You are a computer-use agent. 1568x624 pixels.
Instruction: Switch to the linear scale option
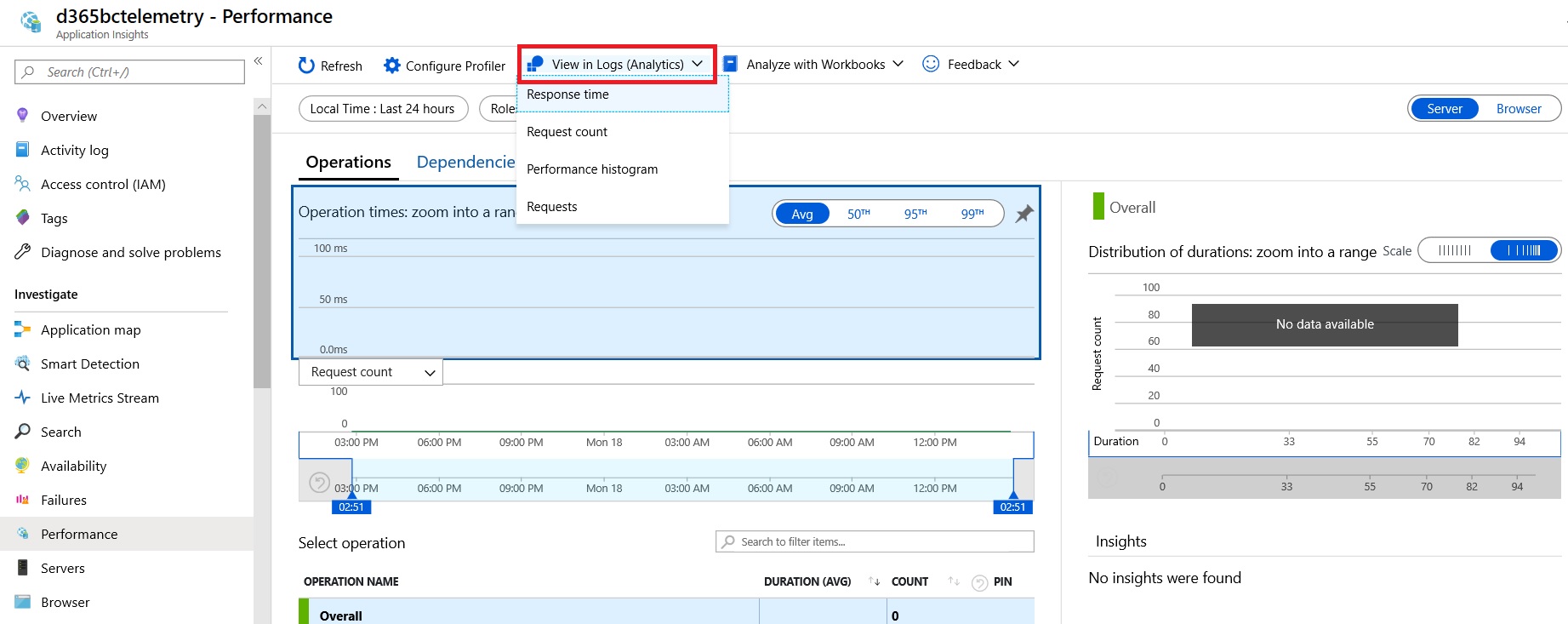1455,250
